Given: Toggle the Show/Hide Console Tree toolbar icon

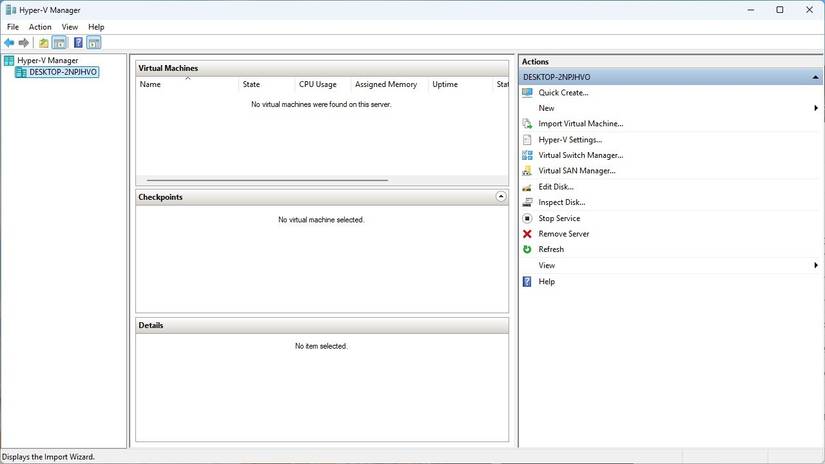Looking at the screenshot, I should 59,43.
